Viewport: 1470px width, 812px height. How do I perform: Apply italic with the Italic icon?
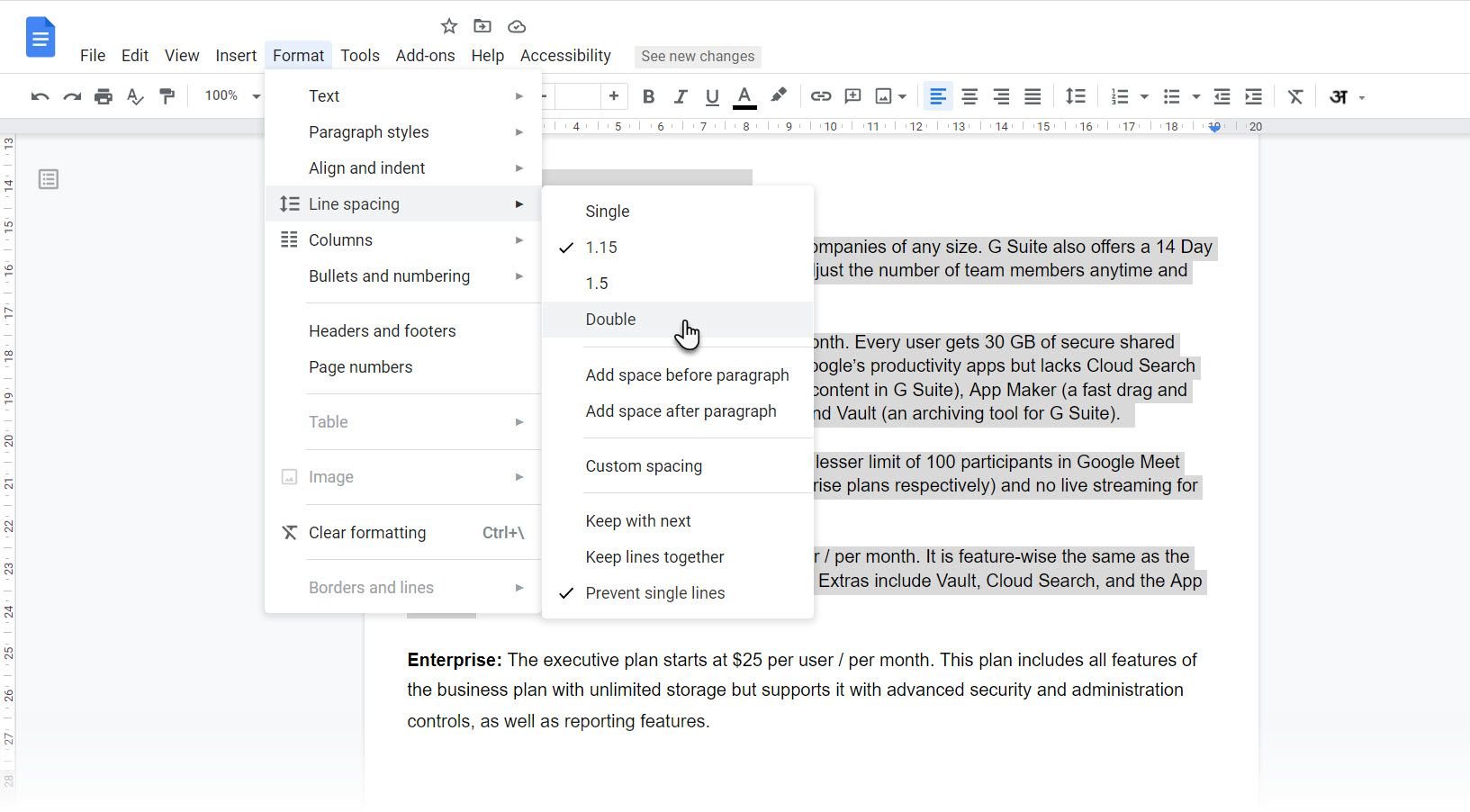click(681, 96)
